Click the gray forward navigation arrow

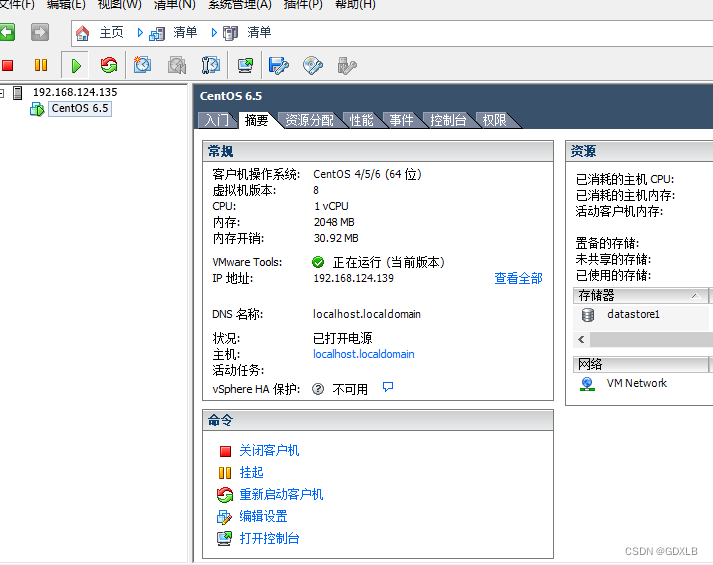point(40,32)
